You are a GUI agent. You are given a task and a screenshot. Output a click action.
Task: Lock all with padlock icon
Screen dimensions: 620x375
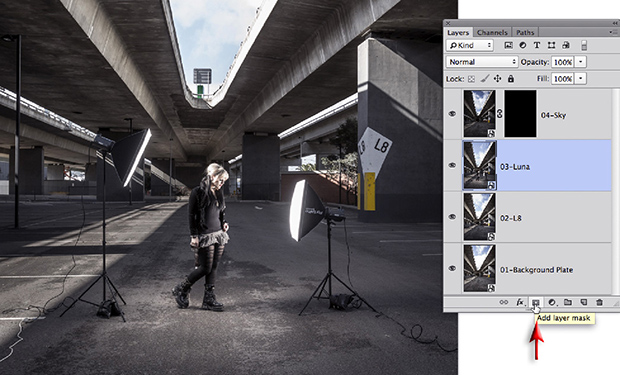coord(511,79)
